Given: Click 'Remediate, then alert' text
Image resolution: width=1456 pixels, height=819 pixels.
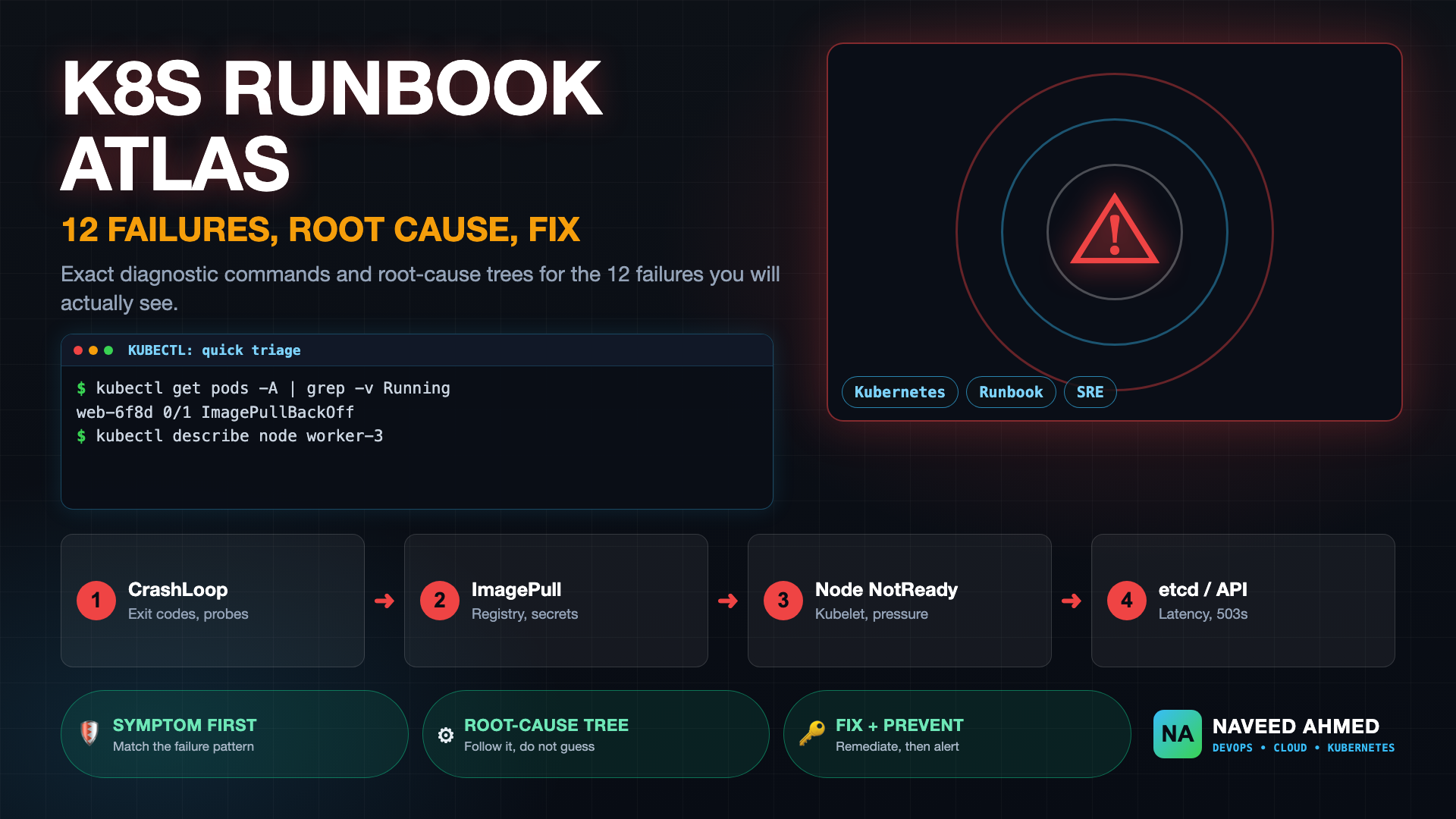Looking at the screenshot, I should point(897,747).
